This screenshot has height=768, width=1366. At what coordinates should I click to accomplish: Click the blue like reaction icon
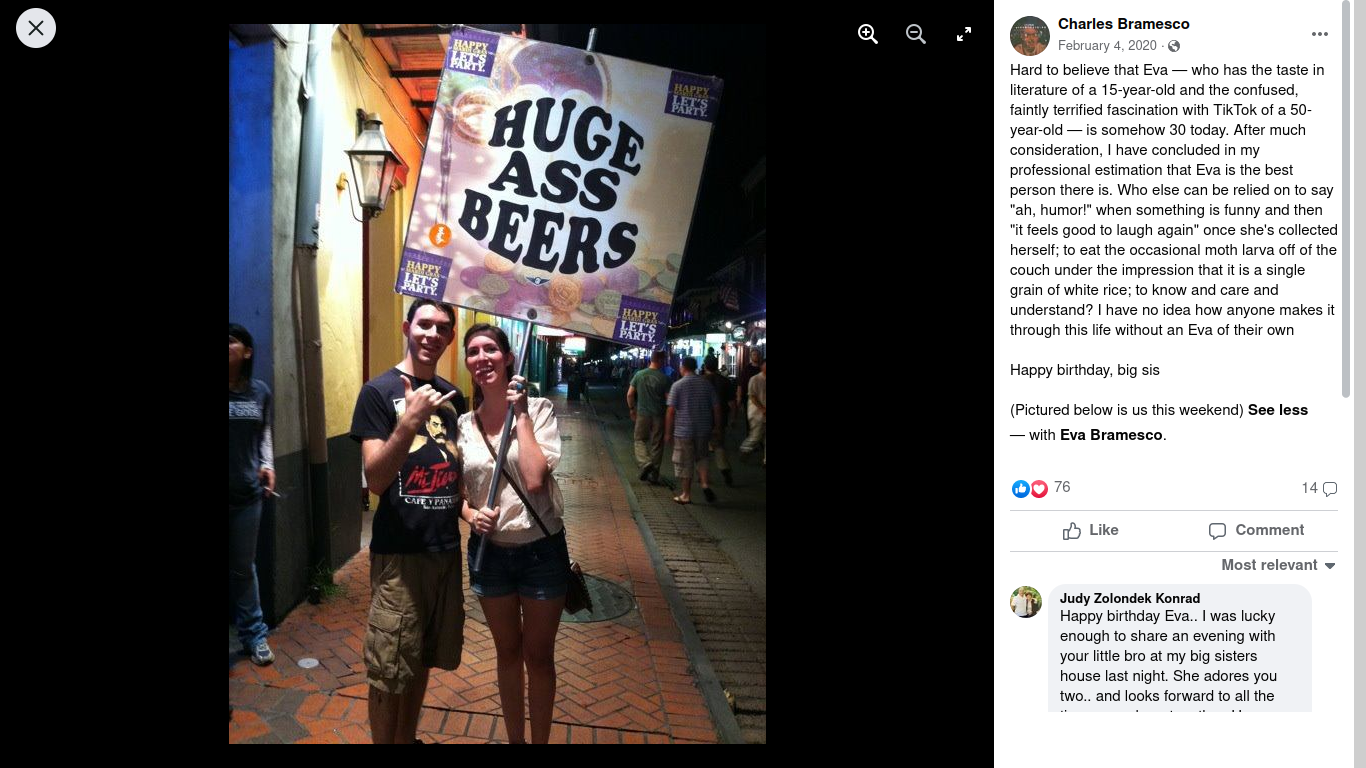[1020, 489]
